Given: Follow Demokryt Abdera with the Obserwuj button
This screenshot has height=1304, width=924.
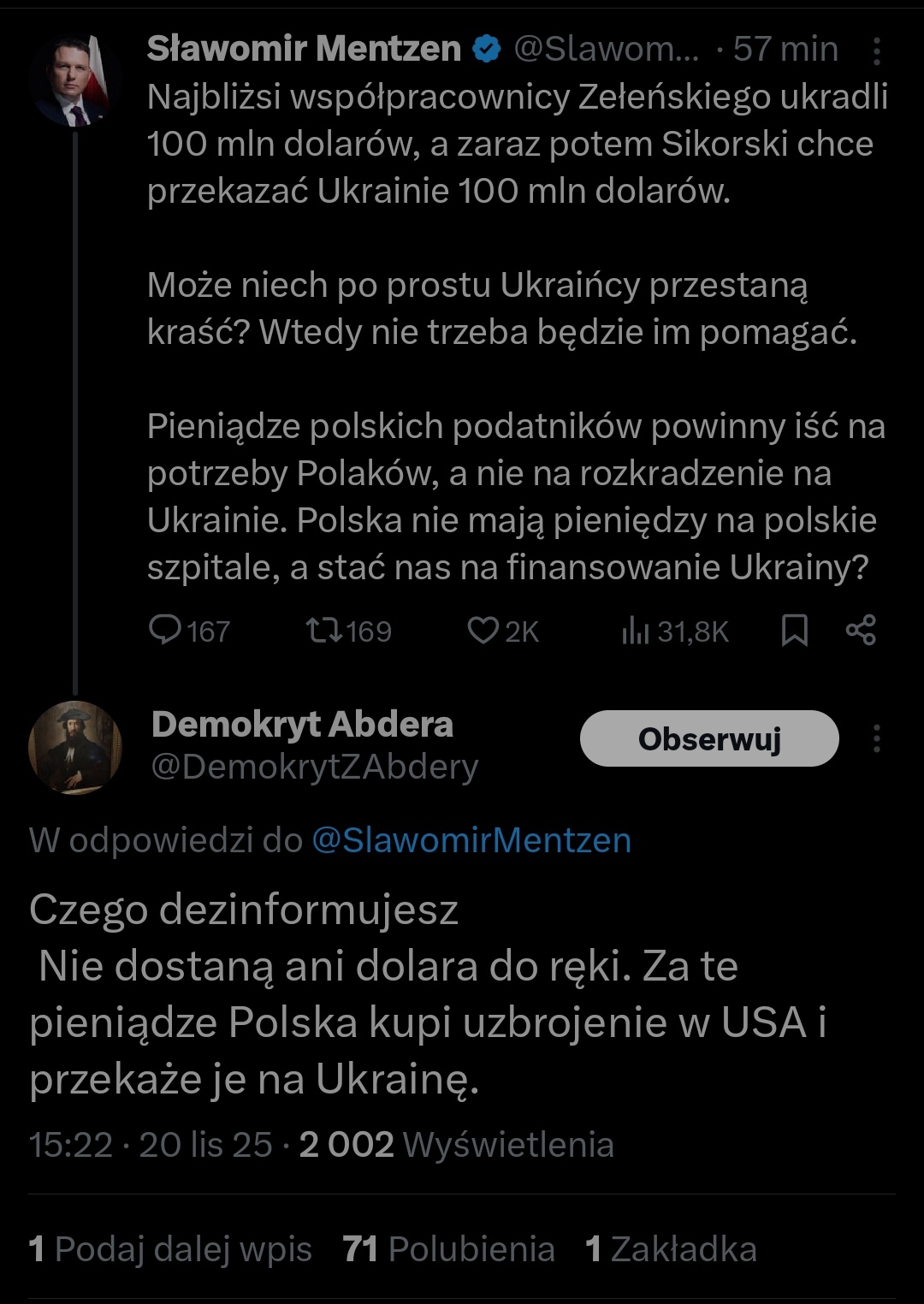Looking at the screenshot, I should click(x=709, y=738).
